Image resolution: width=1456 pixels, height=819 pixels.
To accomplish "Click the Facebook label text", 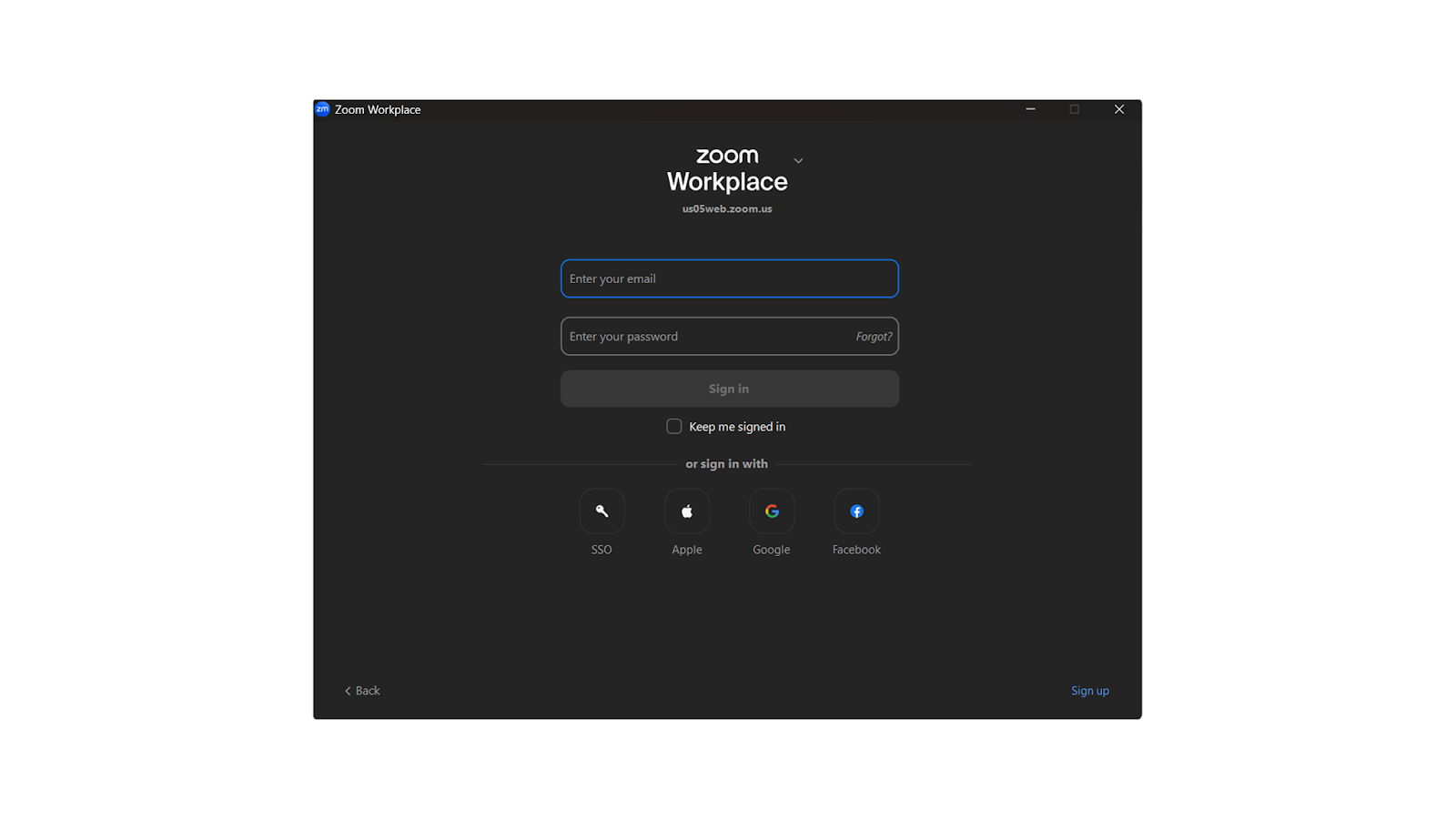I will (856, 550).
